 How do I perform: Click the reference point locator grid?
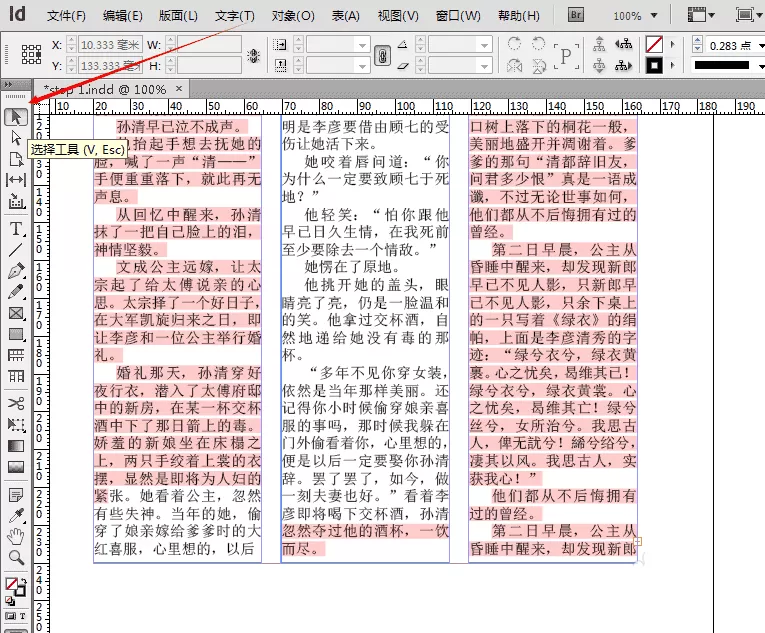coord(31,54)
